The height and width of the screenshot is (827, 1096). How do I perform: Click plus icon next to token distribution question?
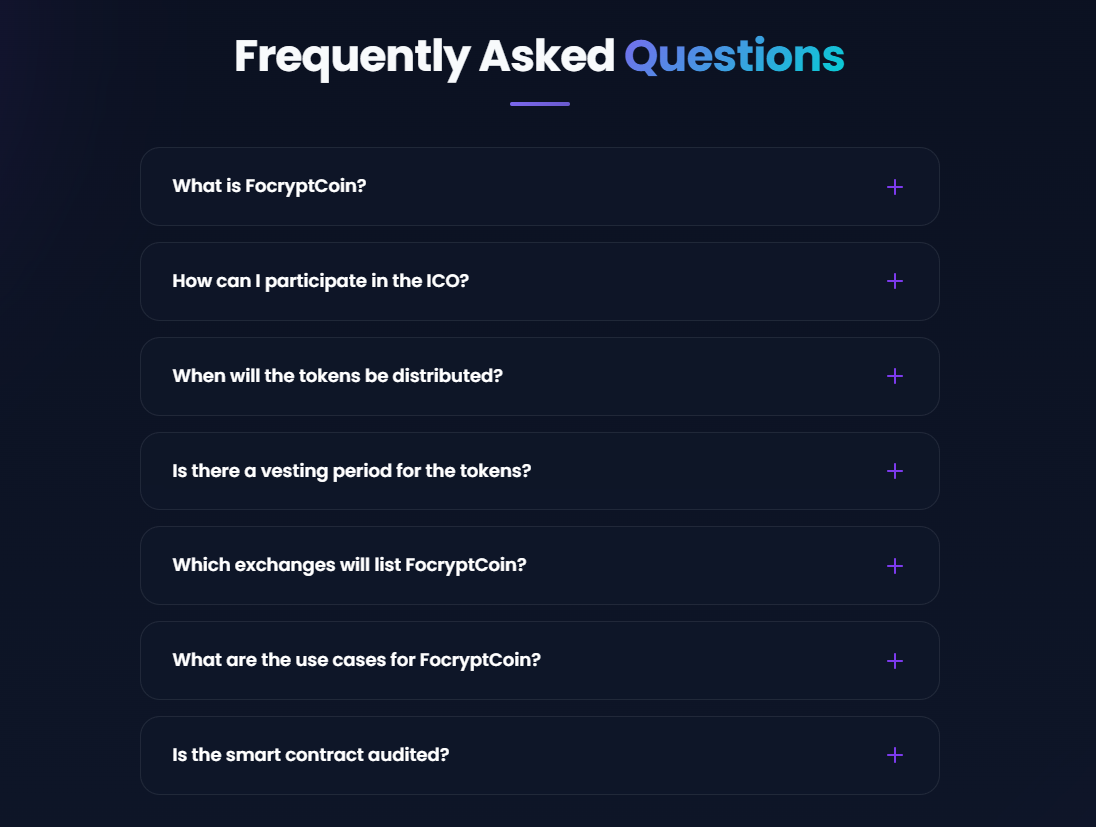[894, 376]
